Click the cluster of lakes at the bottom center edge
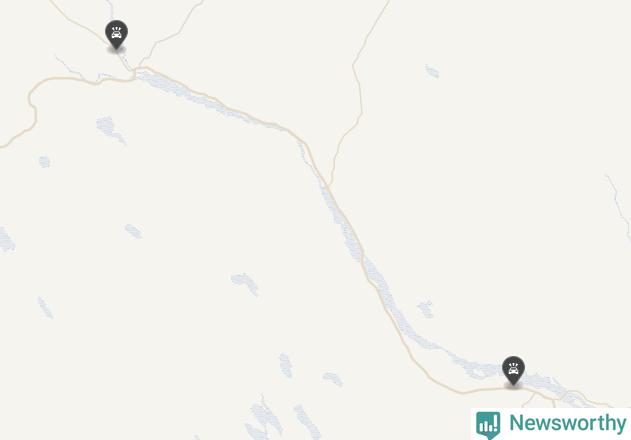 click(282, 421)
